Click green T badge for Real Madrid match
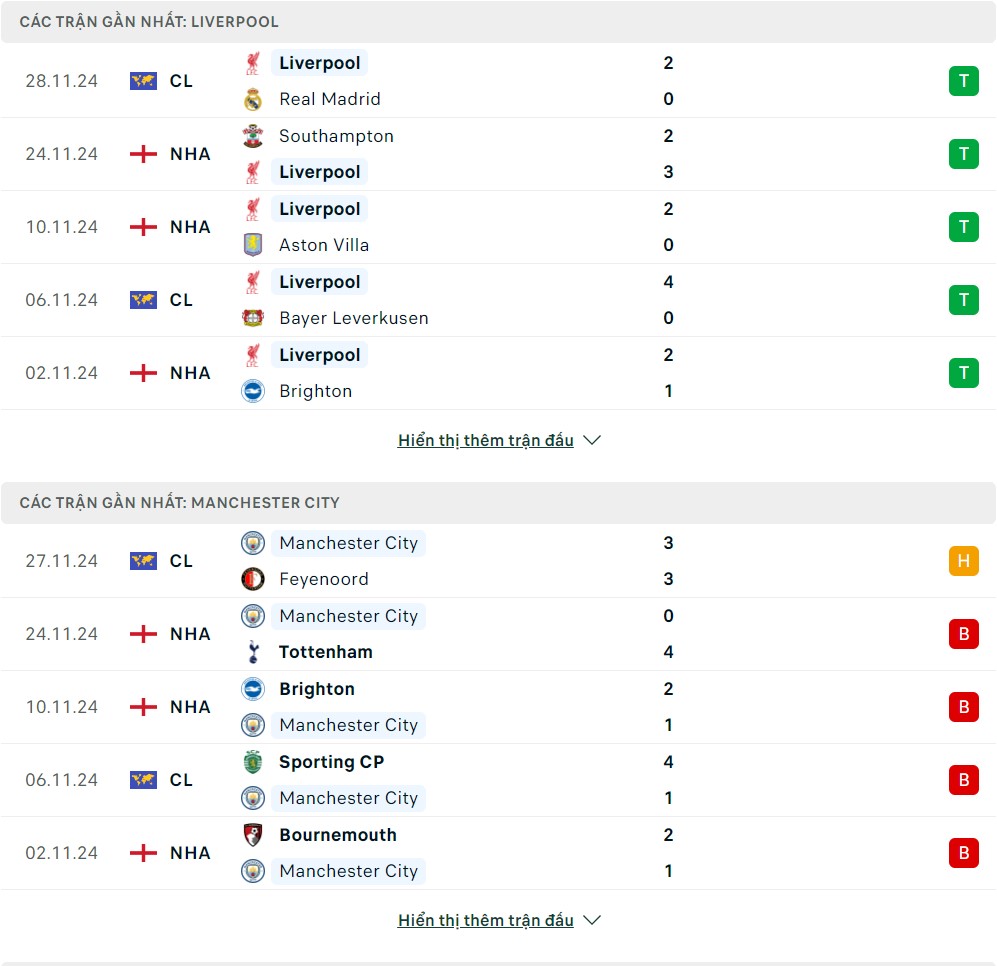 [x=963, y=81]
